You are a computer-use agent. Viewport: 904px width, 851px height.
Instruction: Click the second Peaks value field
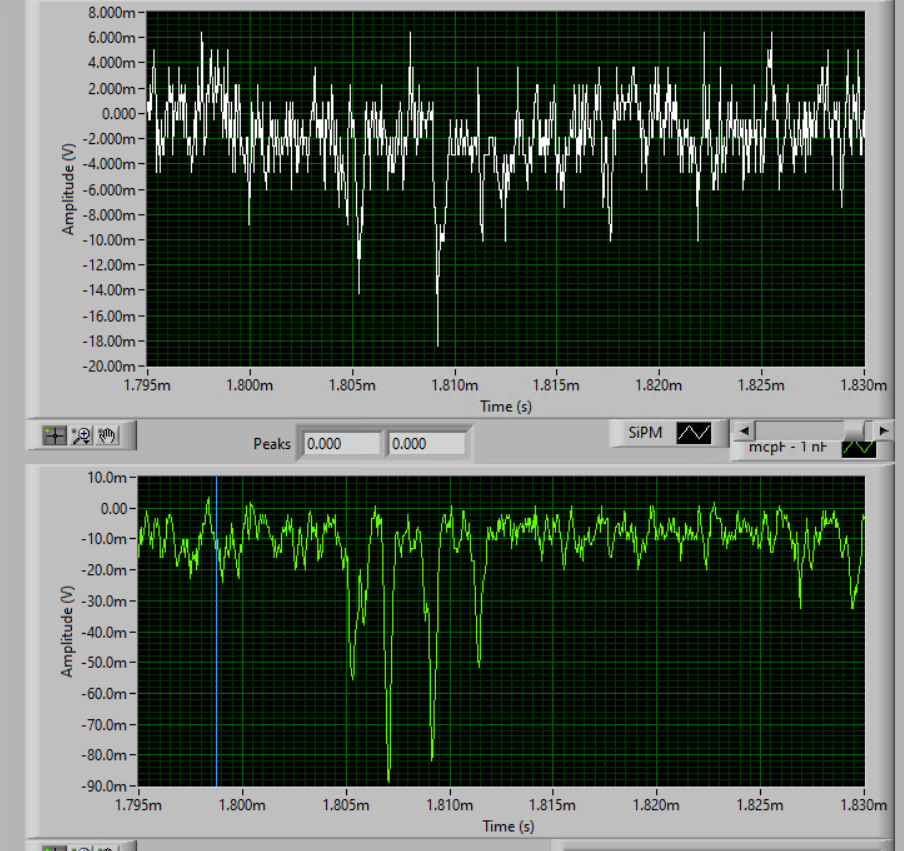[x=427, y=443]
